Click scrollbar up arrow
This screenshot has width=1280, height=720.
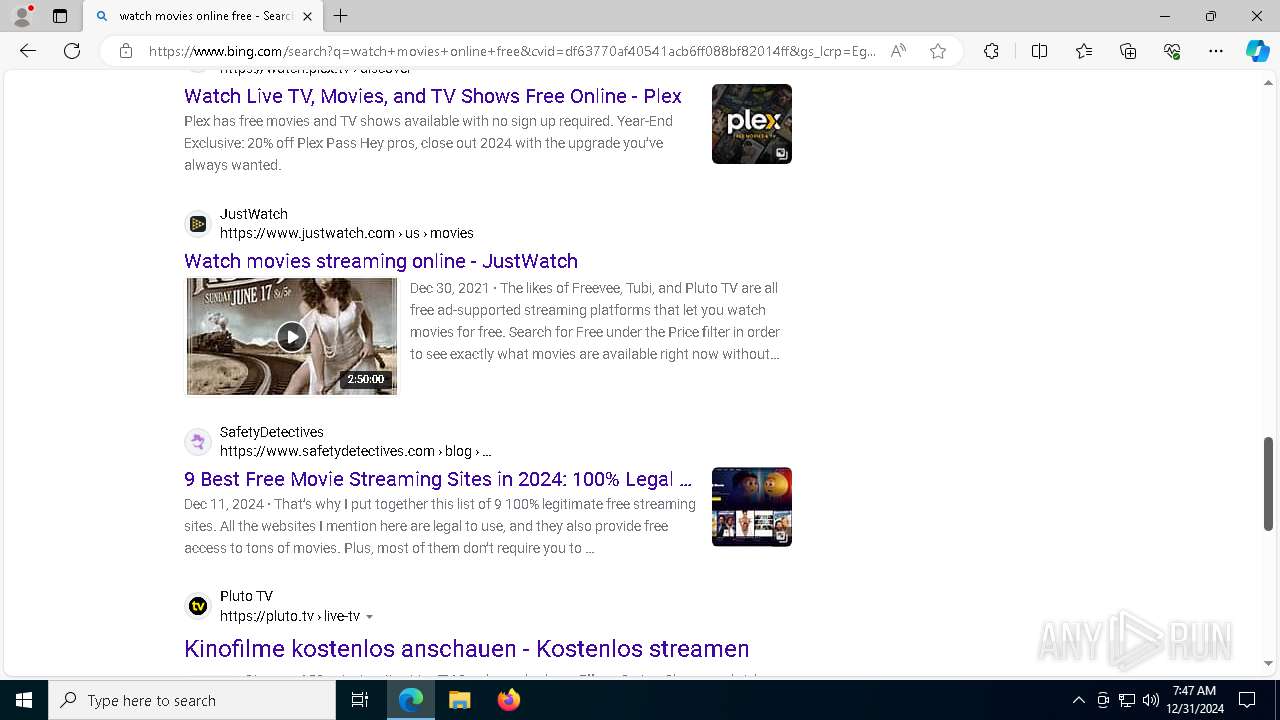click(x=1268, y=82)
